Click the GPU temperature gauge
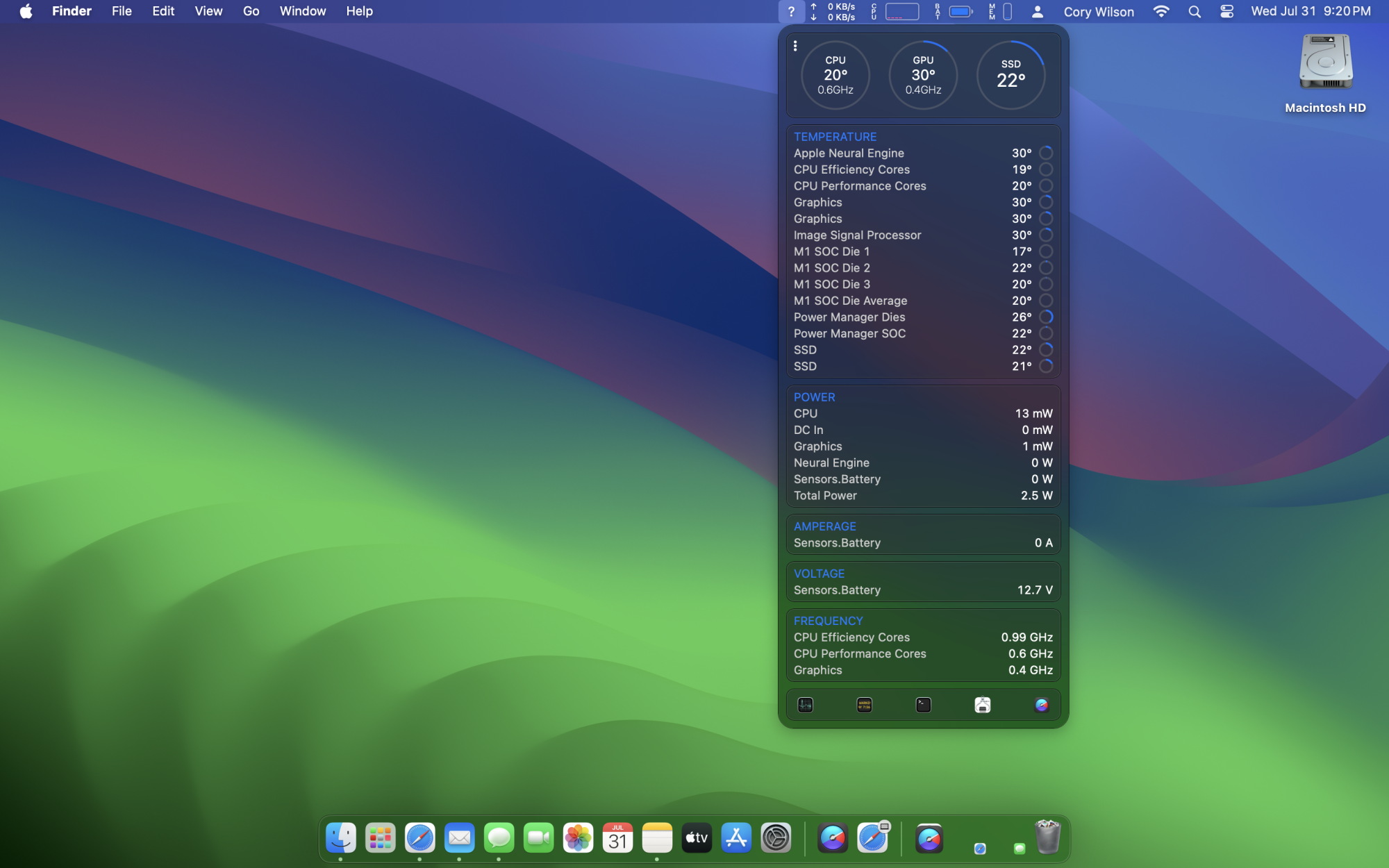Viewport: 1389px width, 868px height. [x=922, y=75]
